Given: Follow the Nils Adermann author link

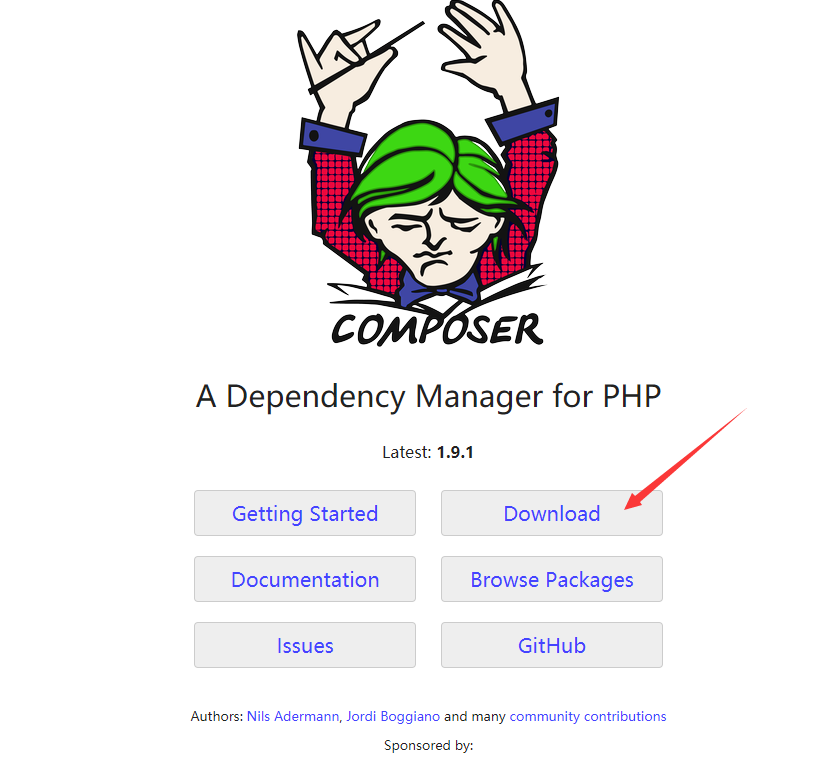Looking at the screenshot, I should tap(293, 716).
